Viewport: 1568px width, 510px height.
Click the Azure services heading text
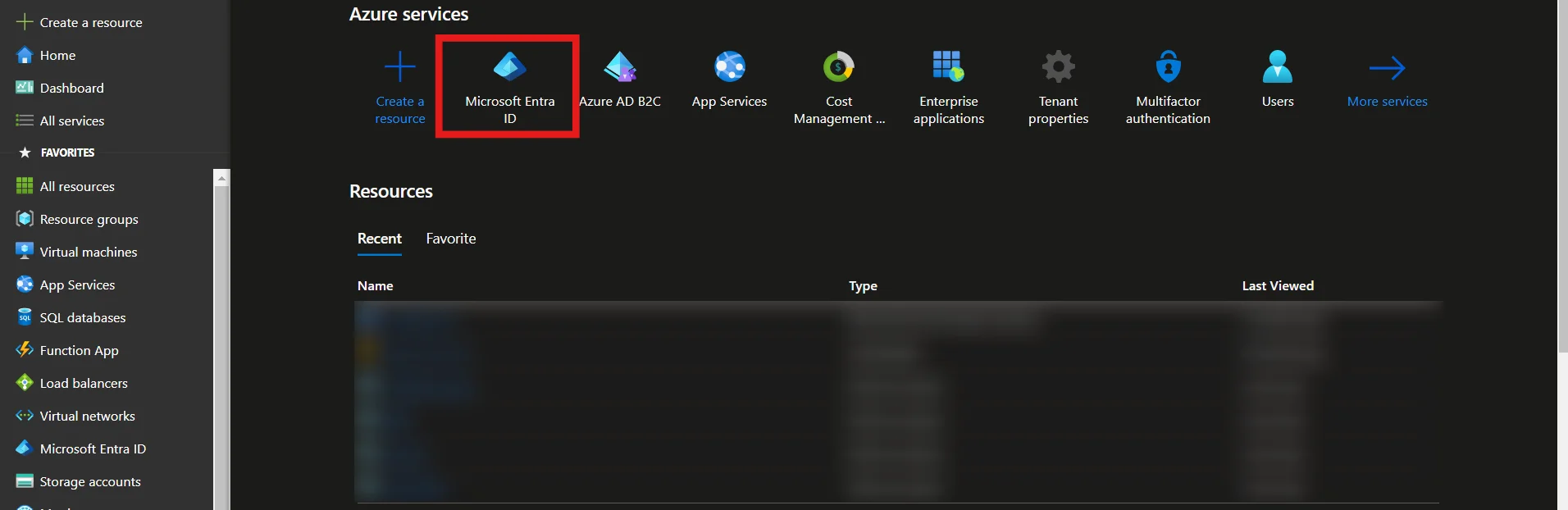coord(409,14)
